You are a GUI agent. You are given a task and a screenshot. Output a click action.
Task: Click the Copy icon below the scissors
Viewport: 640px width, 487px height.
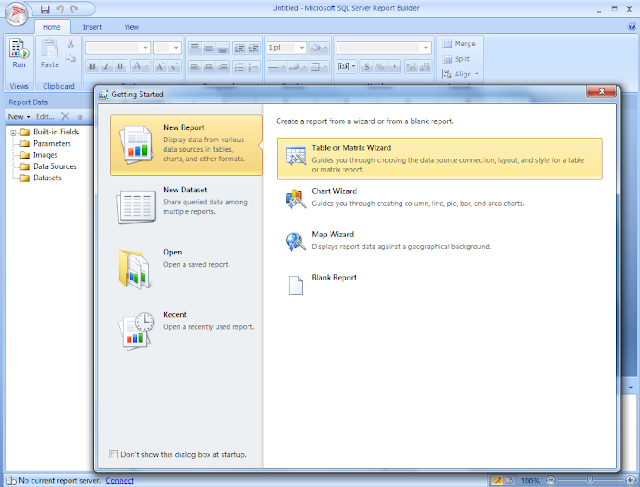71,58
